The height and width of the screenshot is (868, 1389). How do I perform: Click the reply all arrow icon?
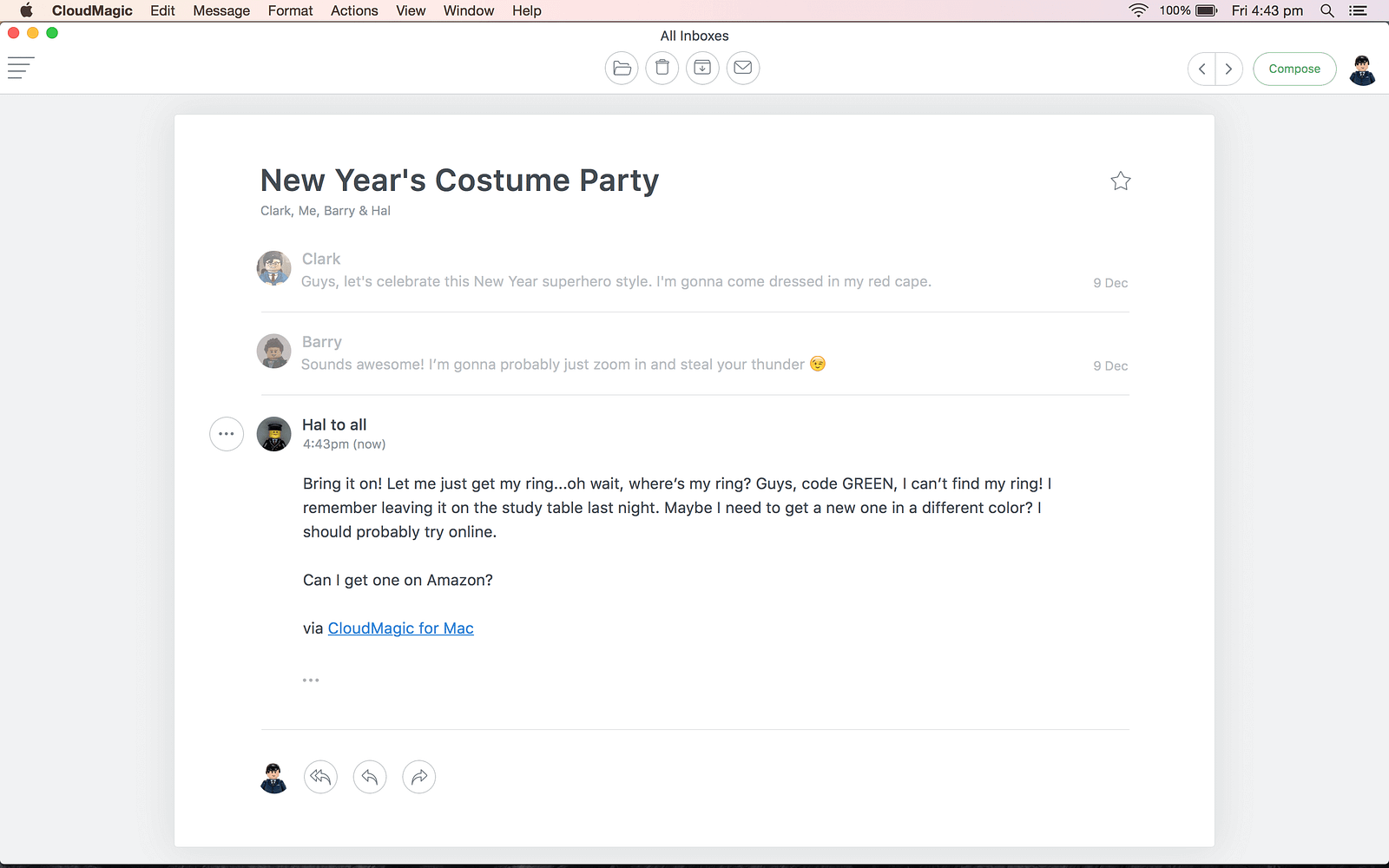point(320,777)
